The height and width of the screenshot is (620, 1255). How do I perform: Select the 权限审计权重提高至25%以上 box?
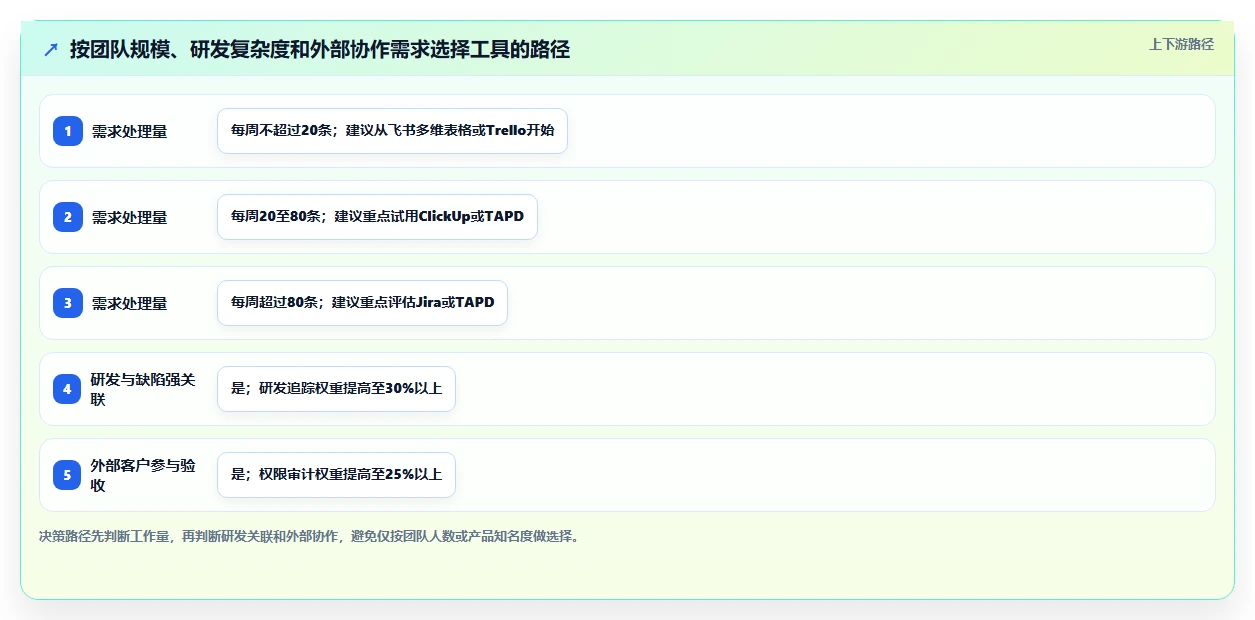336,475
